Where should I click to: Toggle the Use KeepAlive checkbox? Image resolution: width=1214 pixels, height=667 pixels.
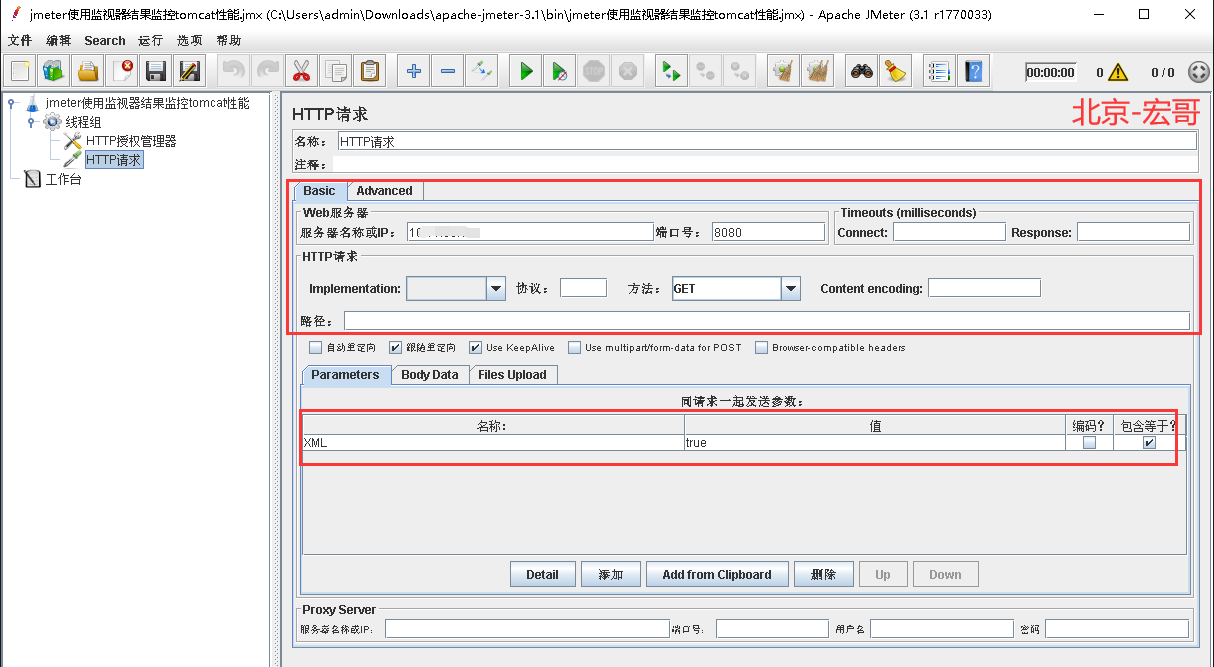point(475,348)
